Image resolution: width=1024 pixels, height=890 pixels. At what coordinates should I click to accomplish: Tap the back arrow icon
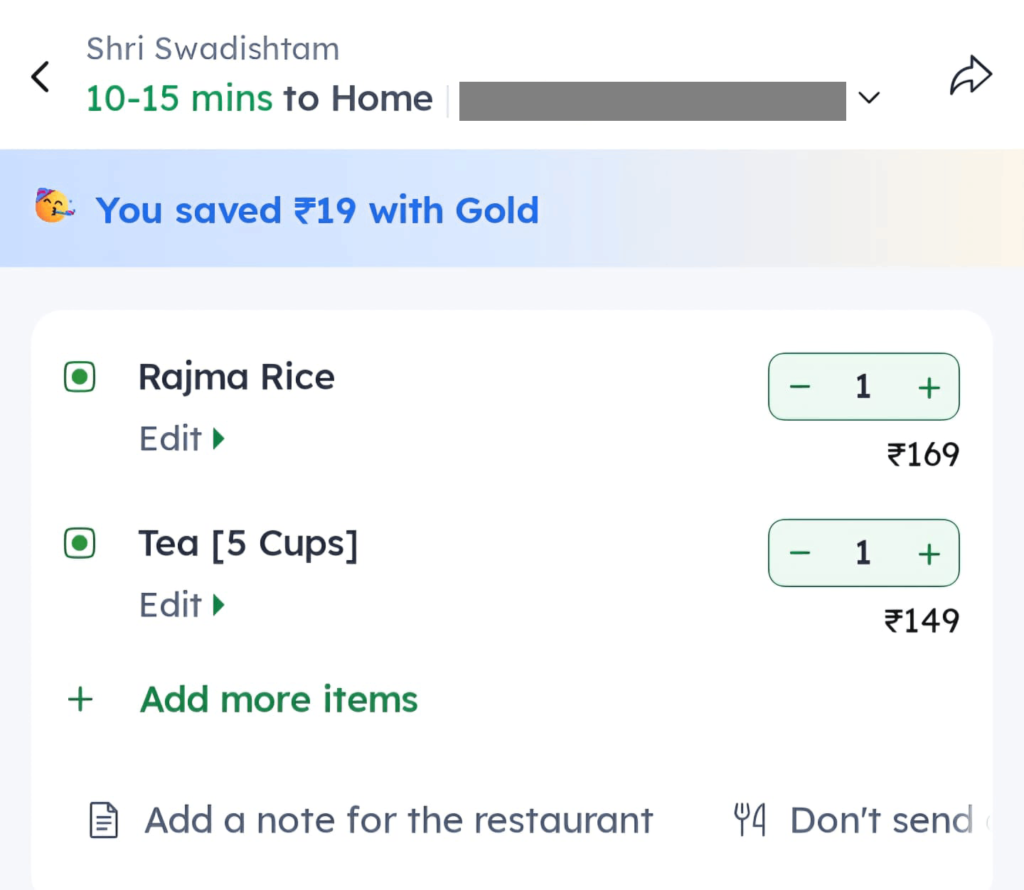coord(41,77)
